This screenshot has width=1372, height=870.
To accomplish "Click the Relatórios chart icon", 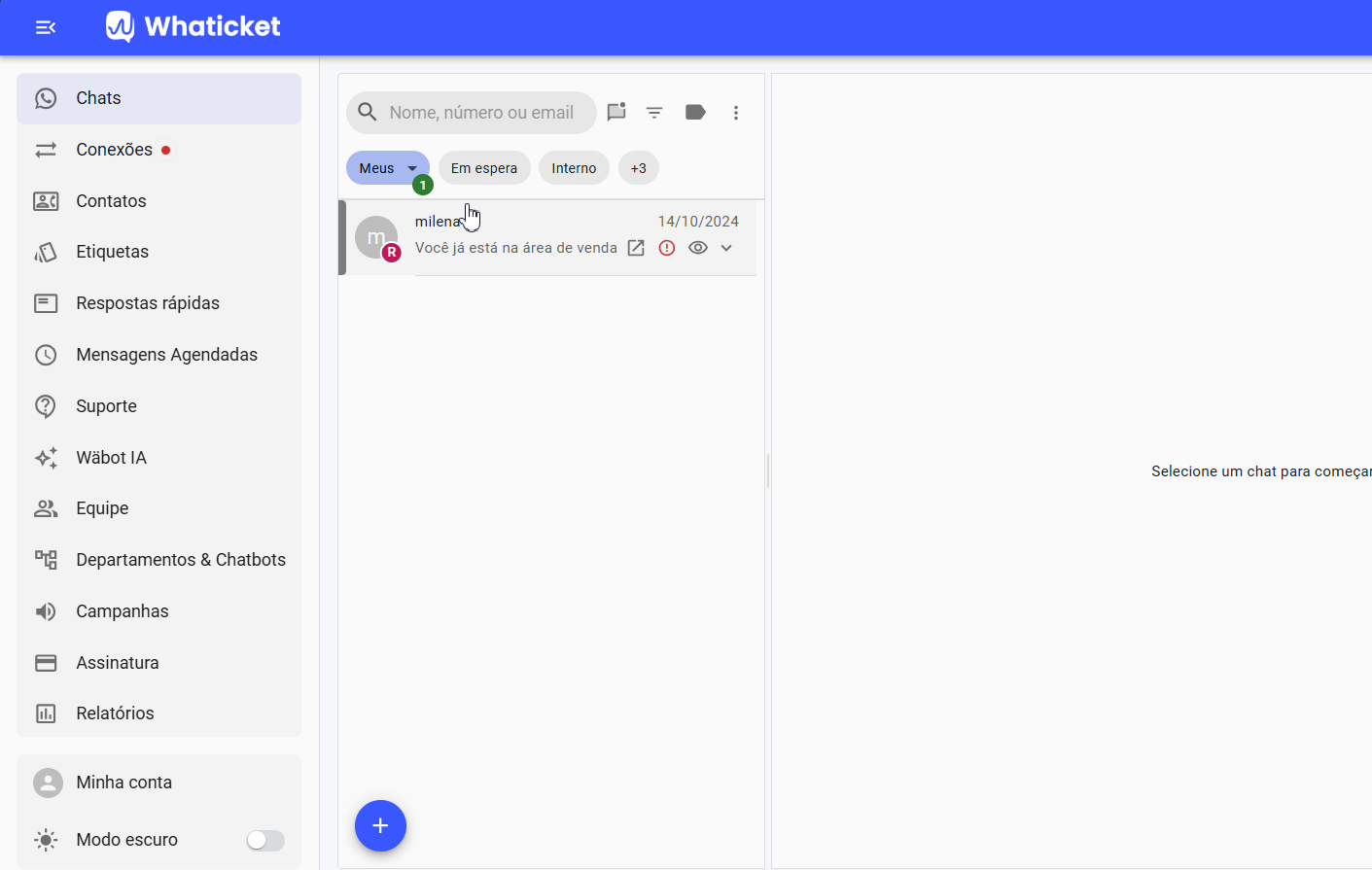I will 46,713.
